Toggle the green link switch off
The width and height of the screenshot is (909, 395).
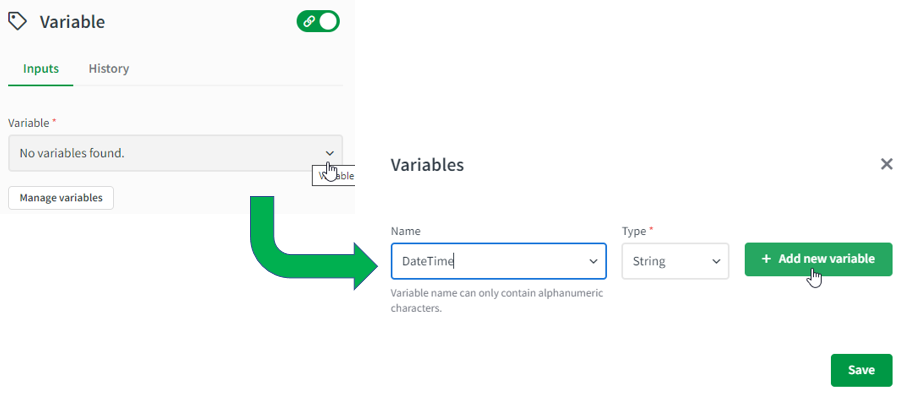coord(318,21)
